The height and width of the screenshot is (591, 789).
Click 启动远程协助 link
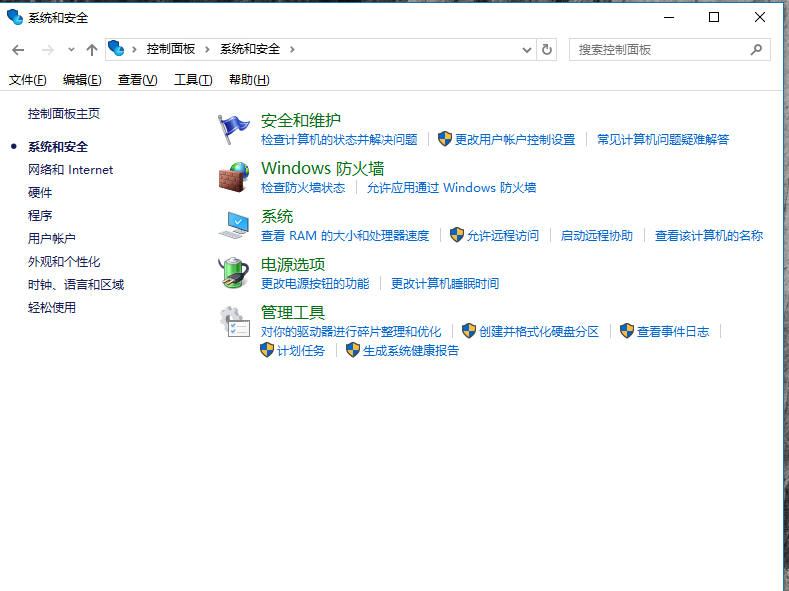[x=596, y=235]
